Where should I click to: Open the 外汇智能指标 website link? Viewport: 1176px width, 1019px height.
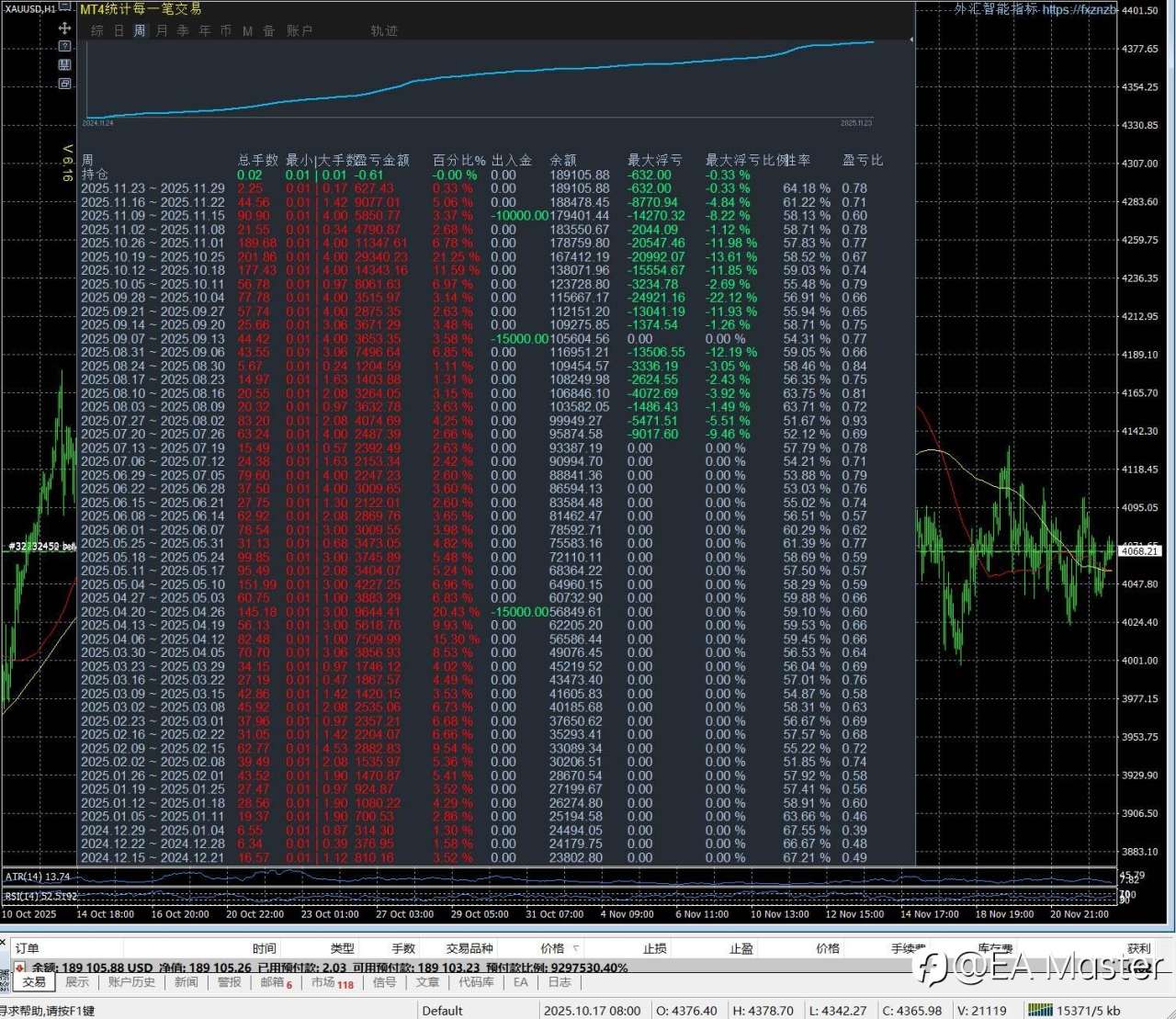tap(1035, 9)
